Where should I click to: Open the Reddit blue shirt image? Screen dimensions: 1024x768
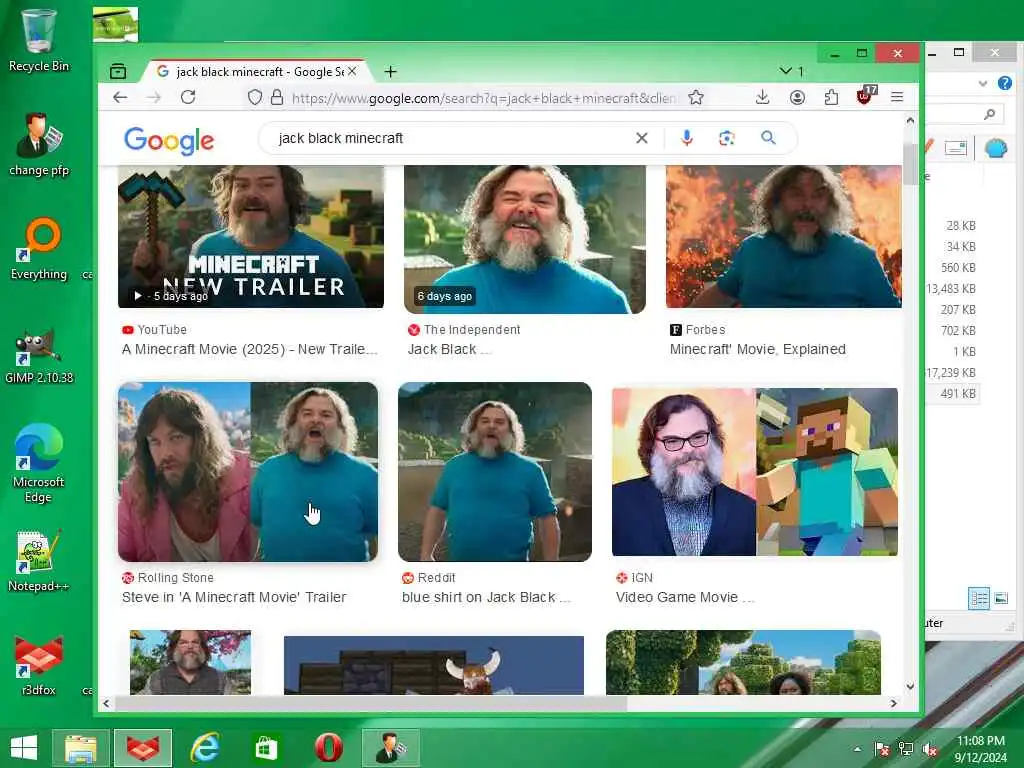495,472
